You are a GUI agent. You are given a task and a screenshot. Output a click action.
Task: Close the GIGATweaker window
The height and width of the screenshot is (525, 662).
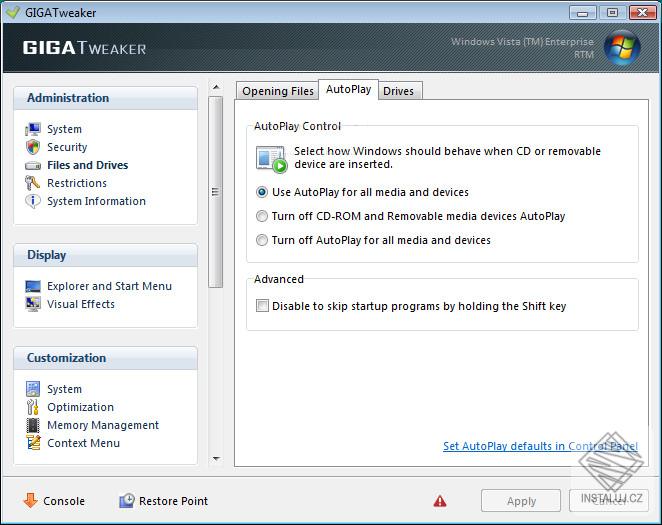pyautogui.click(x=642, y=13)
